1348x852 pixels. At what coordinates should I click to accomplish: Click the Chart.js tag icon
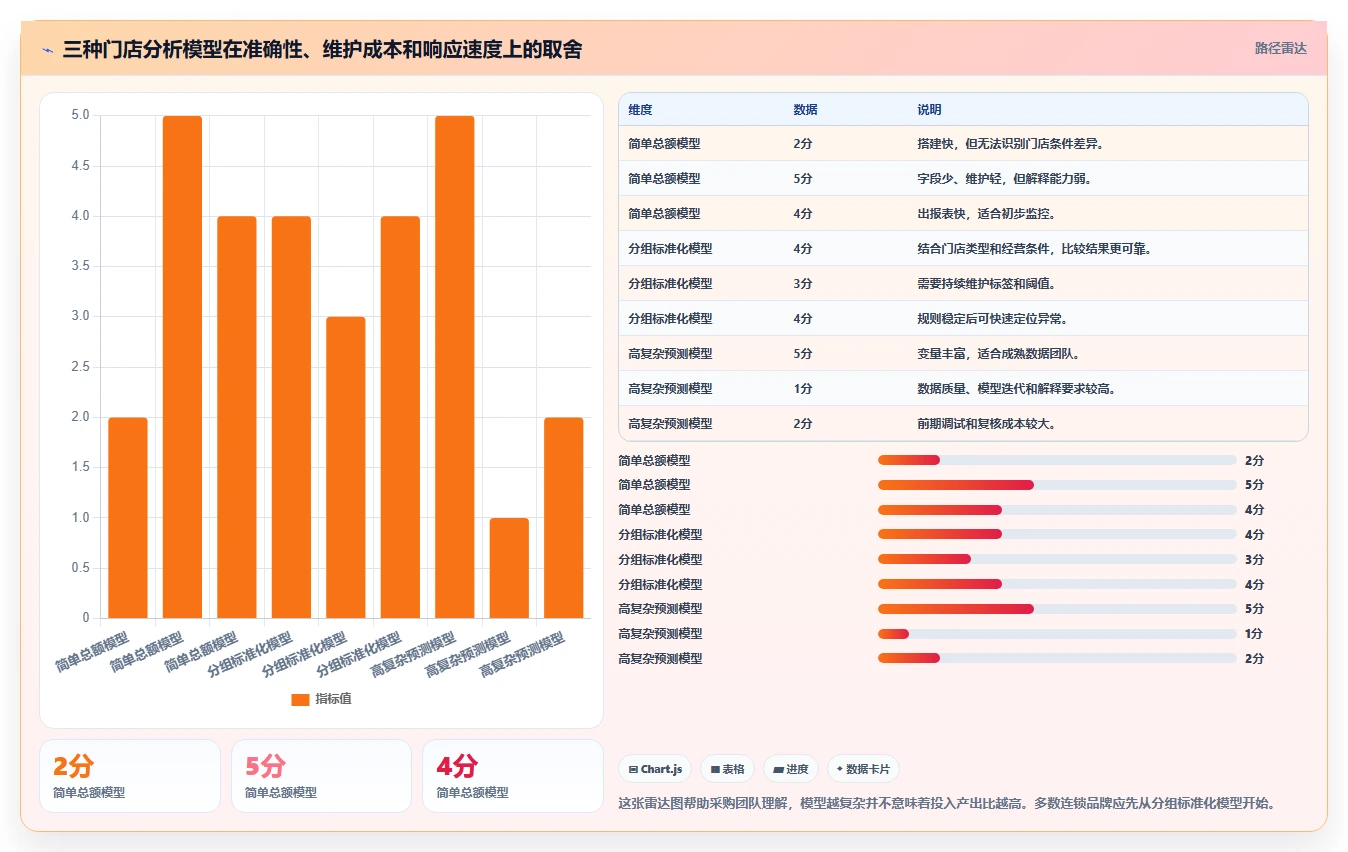pos(633,769)
